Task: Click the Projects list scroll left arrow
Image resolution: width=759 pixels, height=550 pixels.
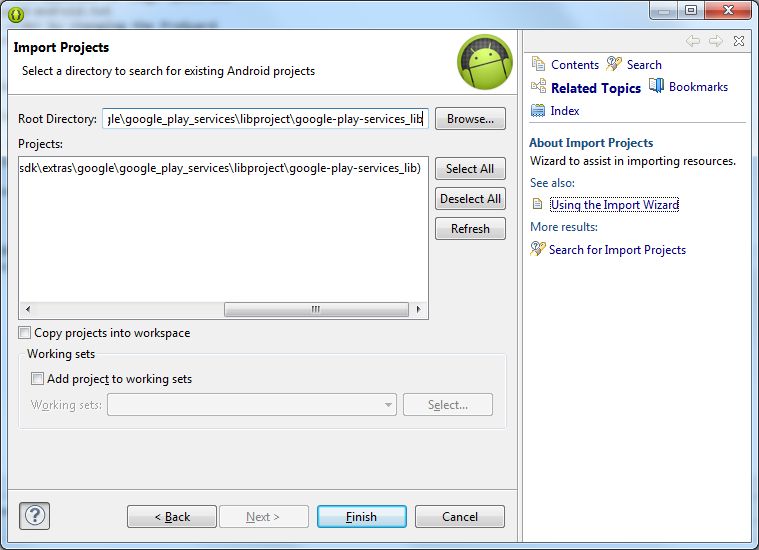Action: point(28,309)
